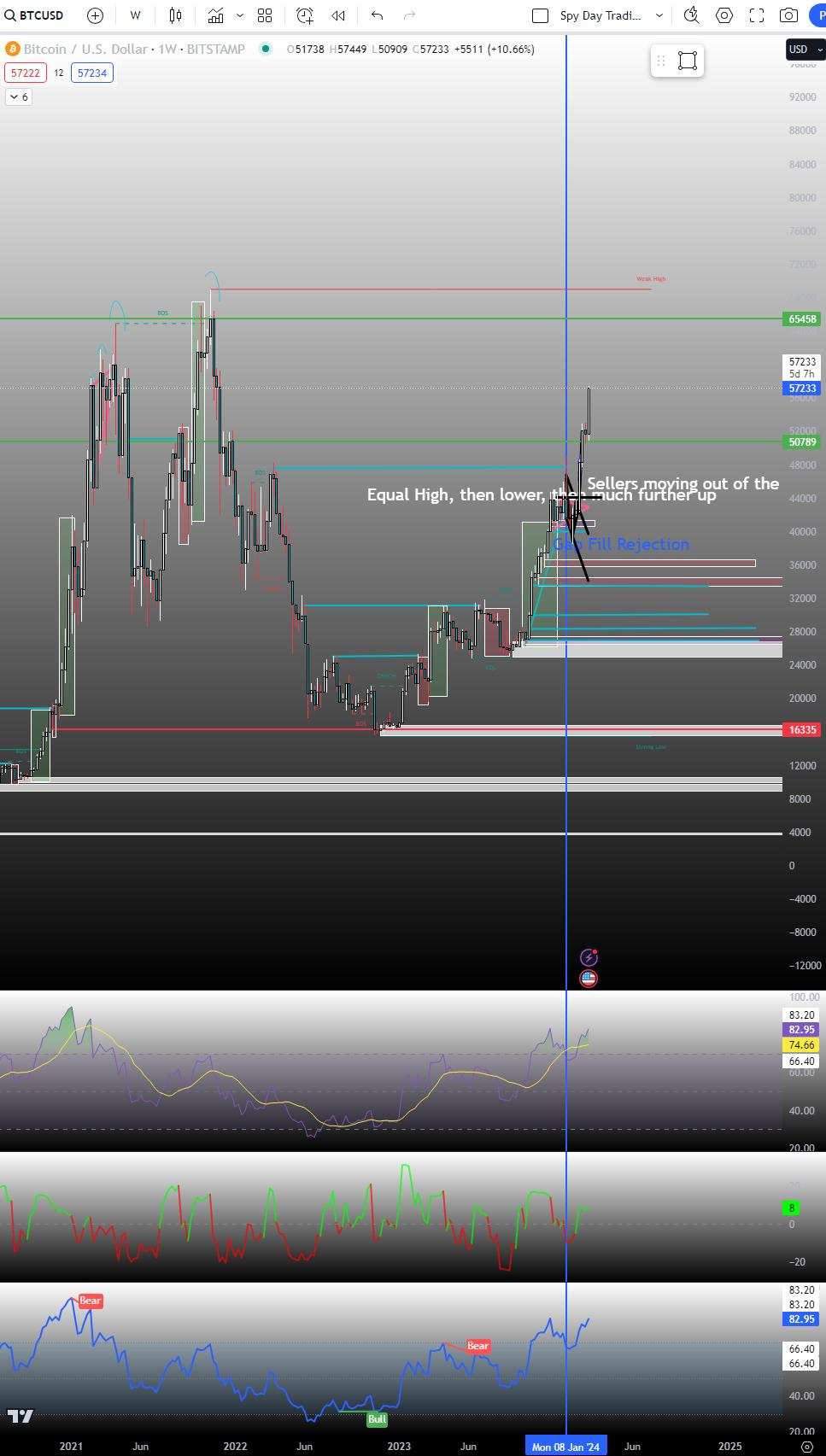This screenshot has height=1456, width=826.
Task: Start bar replay mode
Action: pos(338,15)
